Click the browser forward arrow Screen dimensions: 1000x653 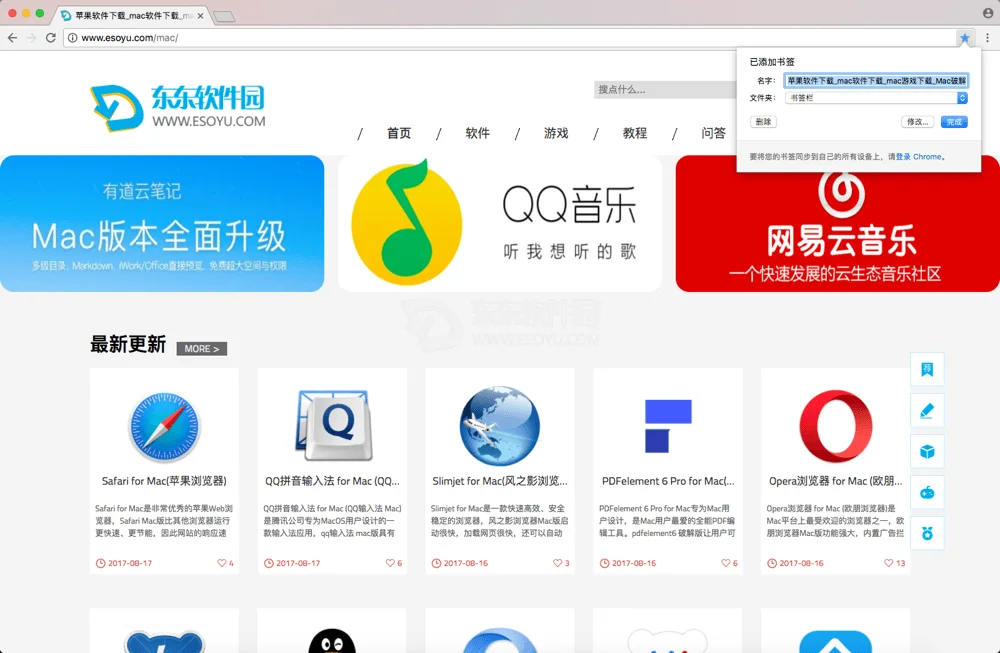click(x=31, y=38)
